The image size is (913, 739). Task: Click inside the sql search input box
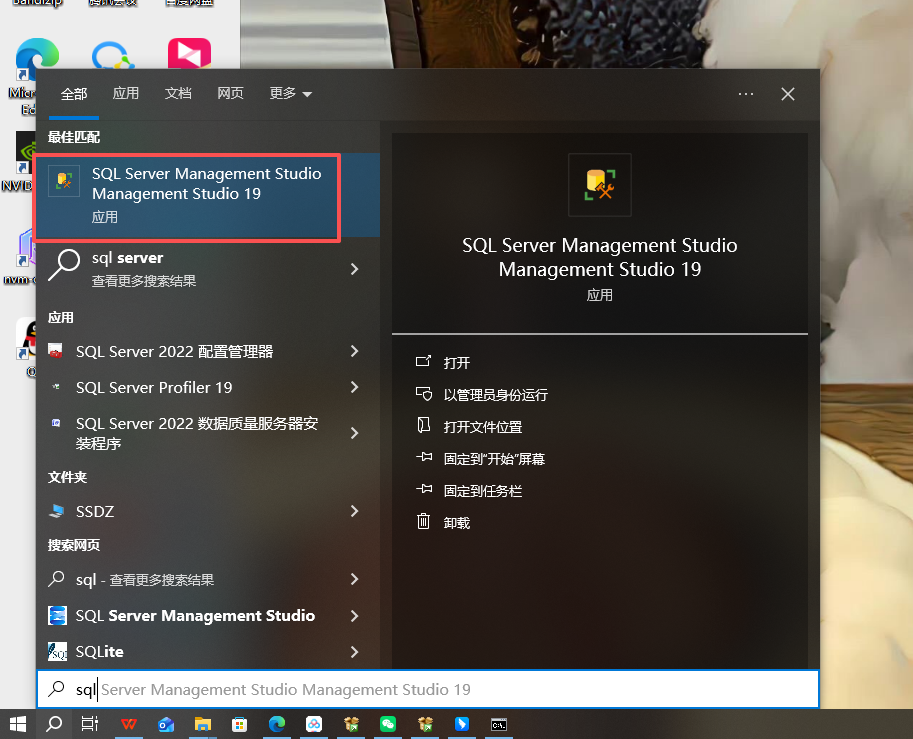click(x=428, y=690)
